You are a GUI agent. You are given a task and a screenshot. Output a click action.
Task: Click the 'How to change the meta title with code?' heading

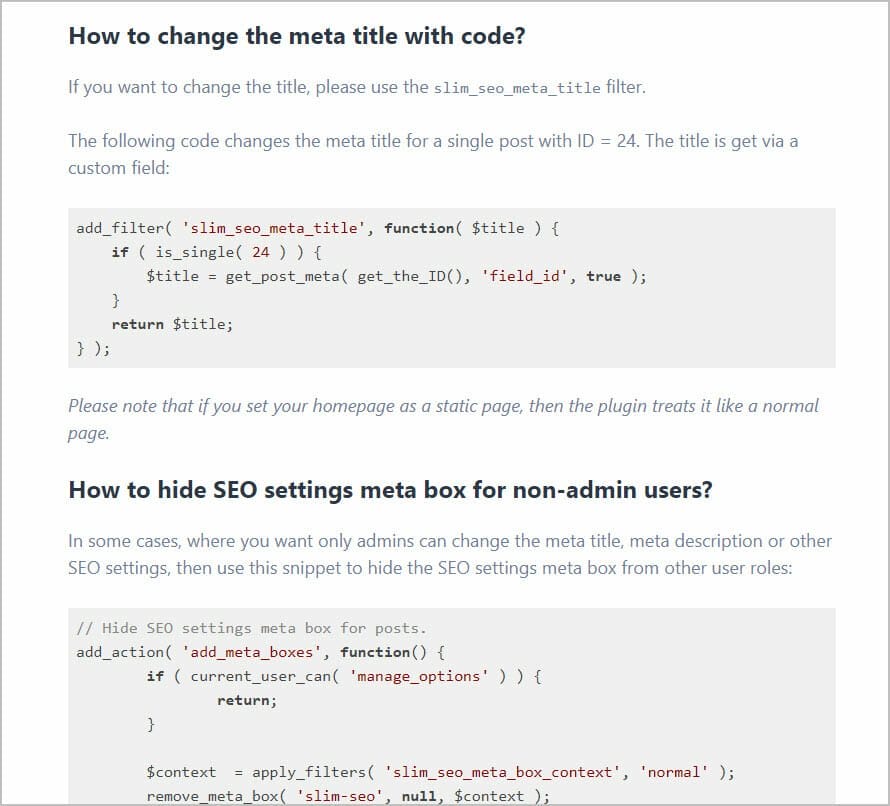pyautogui.click(x=297, y=36)
